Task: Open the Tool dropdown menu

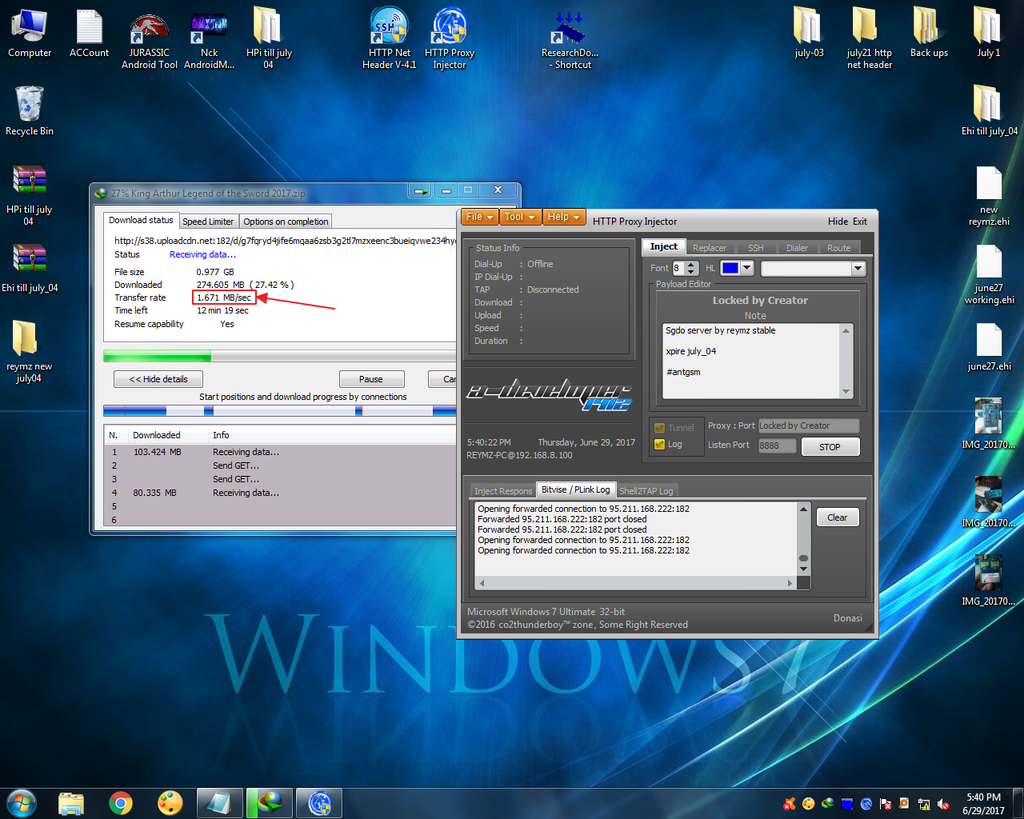Action: [520, 217]
